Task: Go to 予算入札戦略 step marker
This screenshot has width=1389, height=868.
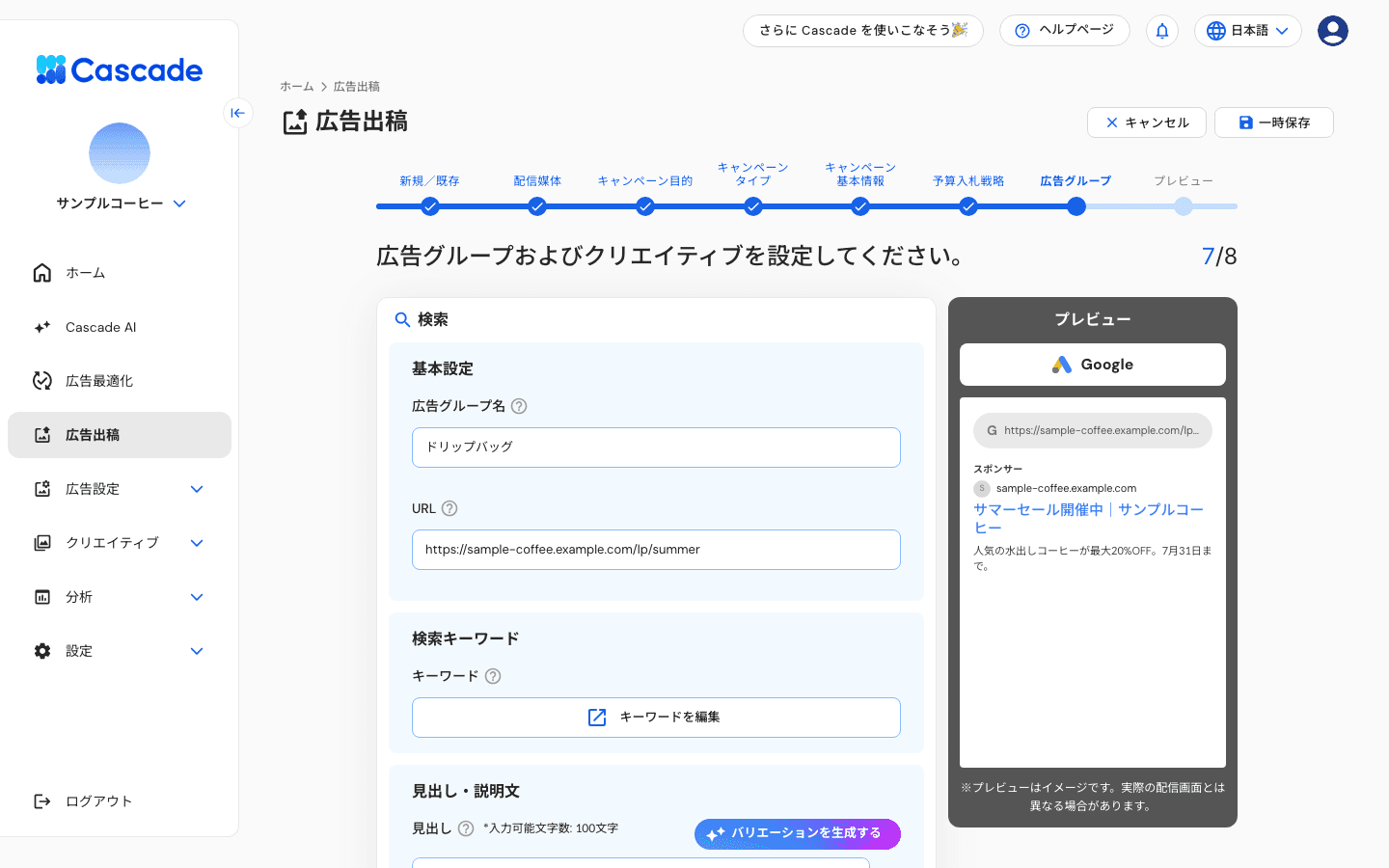Action: point(968,206)
